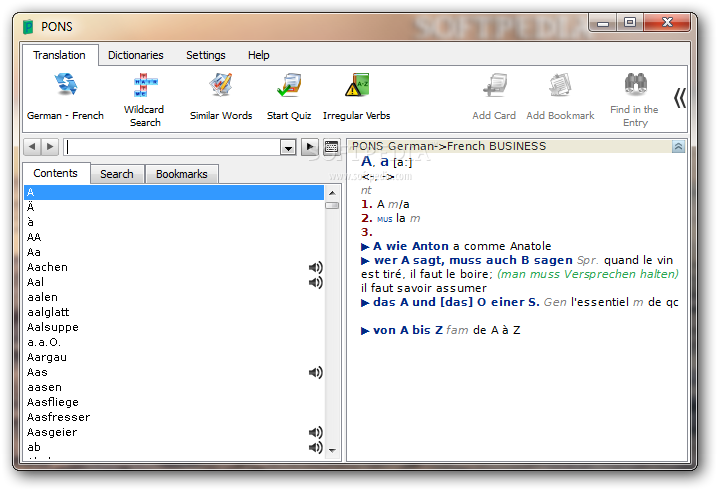Select entry 'A' in word list
The width and height of the screenshot is (718, 491).
[x=174, y=192]
